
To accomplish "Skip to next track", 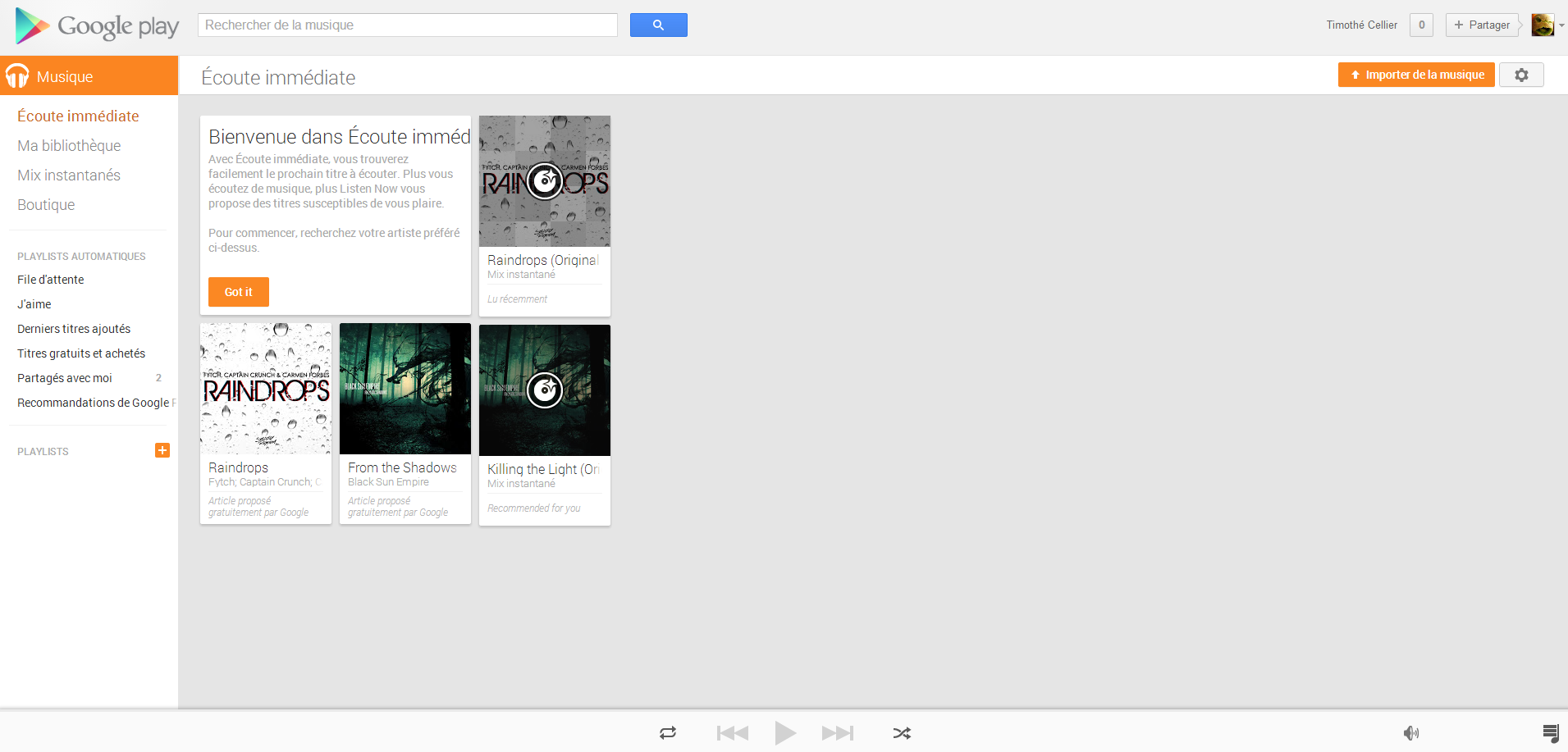I will point(838,732).
